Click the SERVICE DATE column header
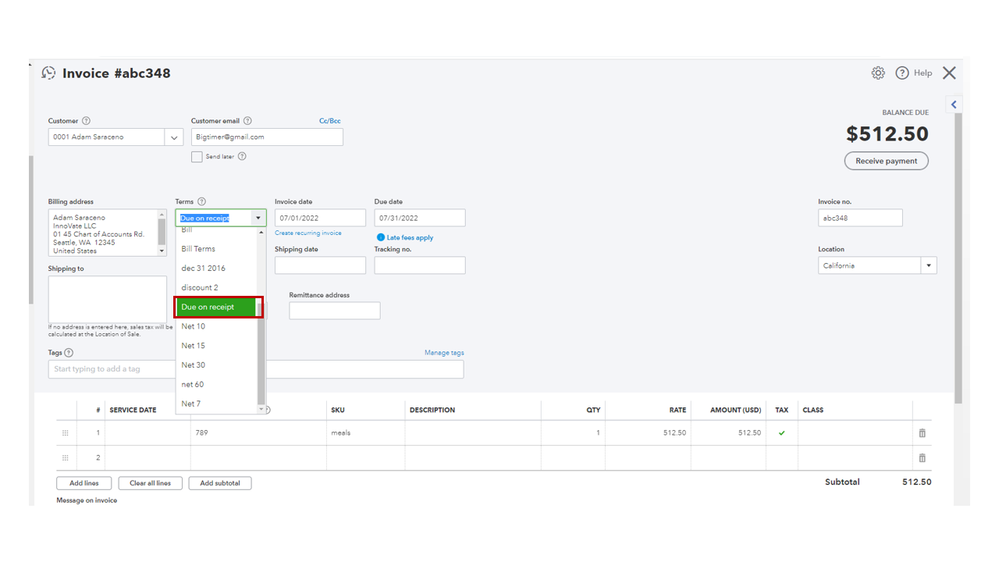The height and width of the screenshot is (562, 999). point(133,410)
